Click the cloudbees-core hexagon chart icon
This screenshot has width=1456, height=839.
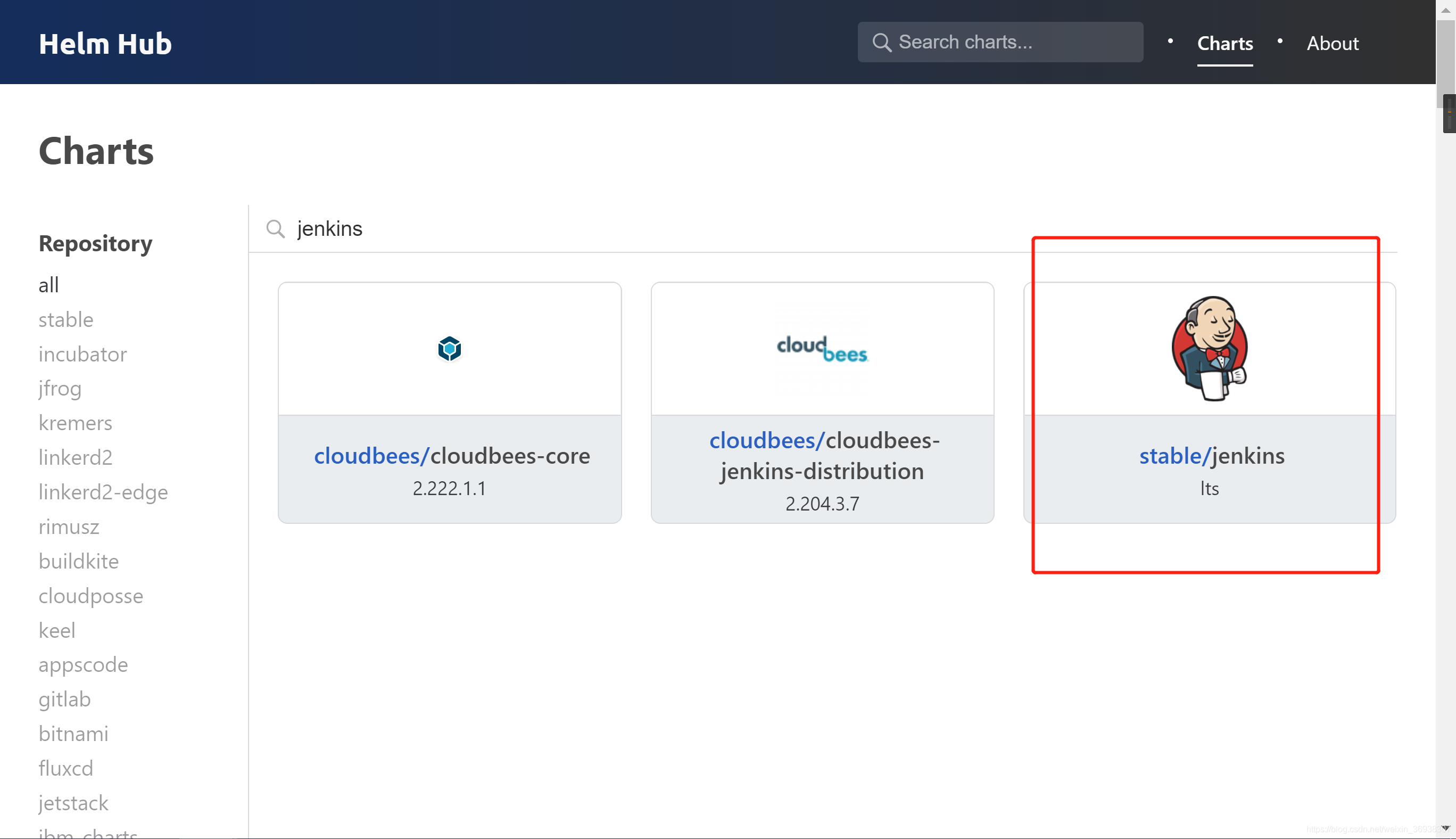[x=449, y=349]
